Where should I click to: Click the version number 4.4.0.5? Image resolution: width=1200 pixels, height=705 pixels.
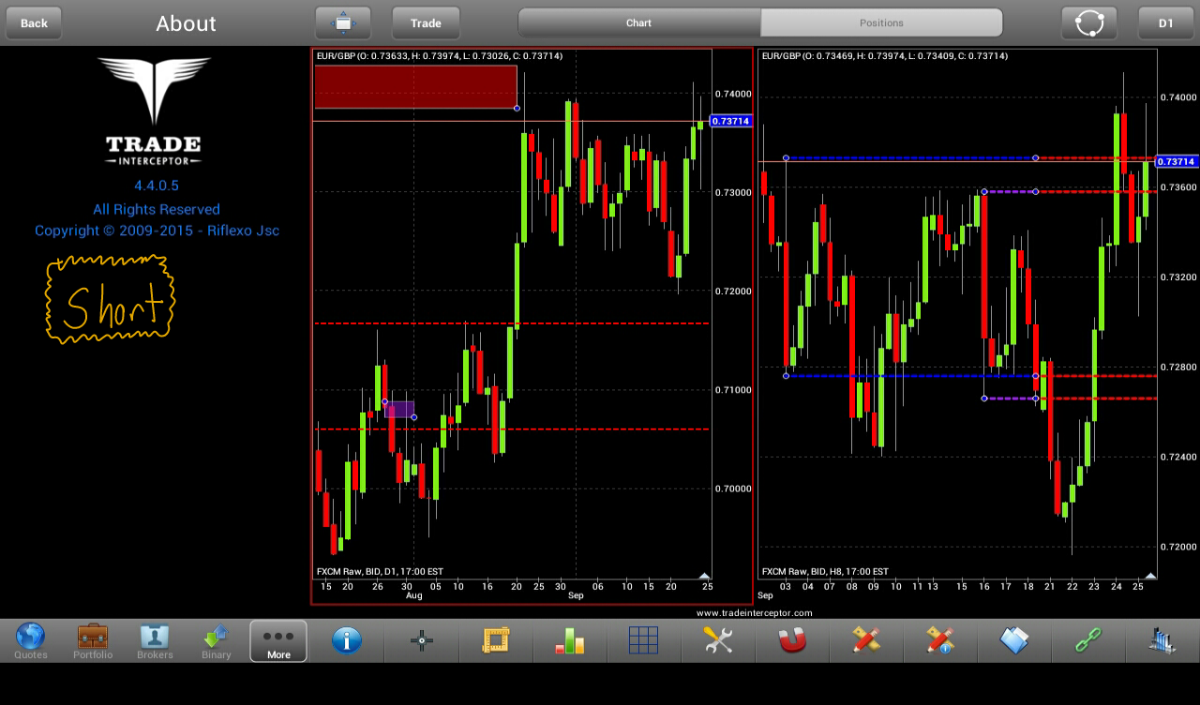pyautogui.click(x=157, y=186)
